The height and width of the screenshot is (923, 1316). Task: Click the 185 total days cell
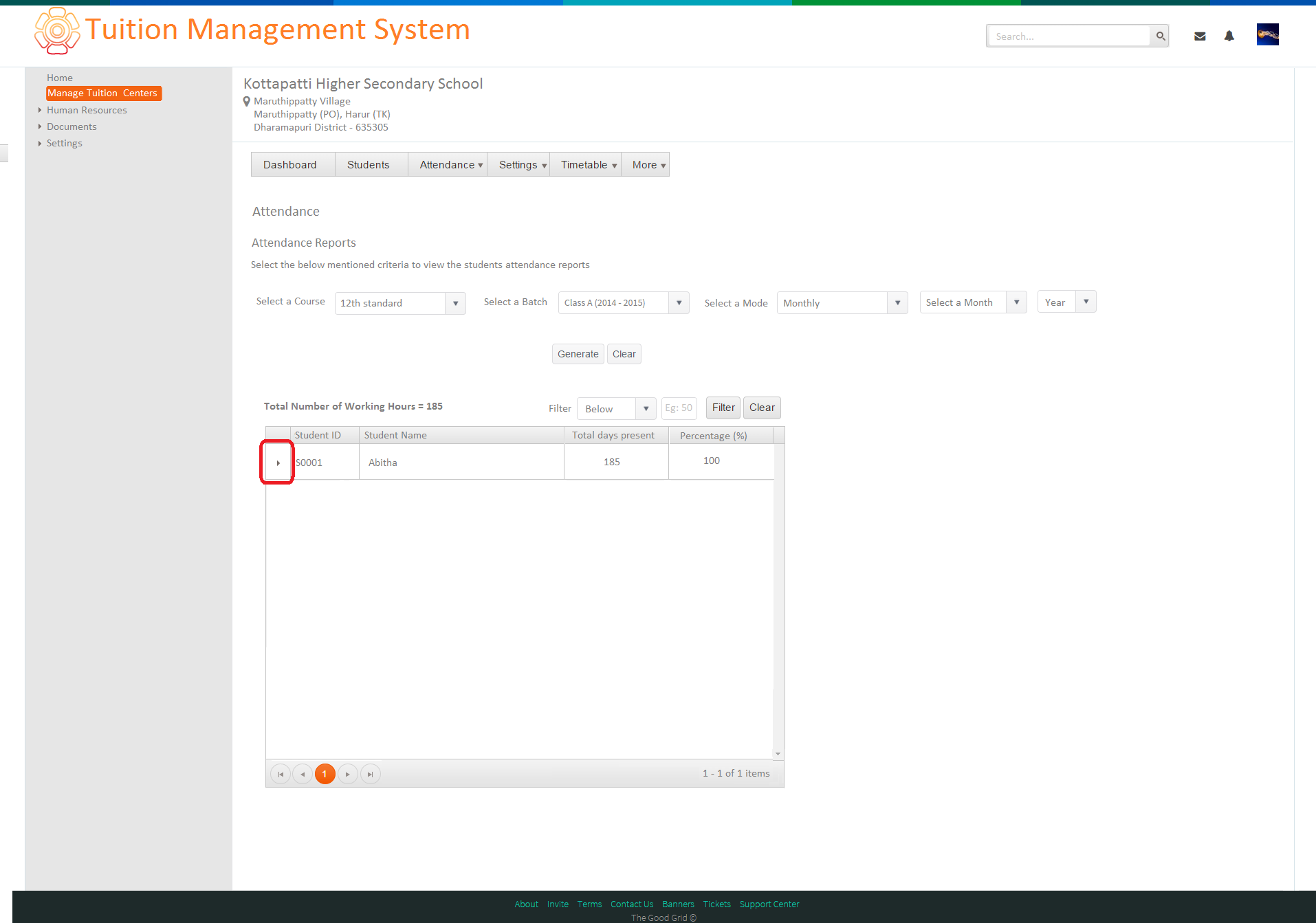tap(616, 462)
